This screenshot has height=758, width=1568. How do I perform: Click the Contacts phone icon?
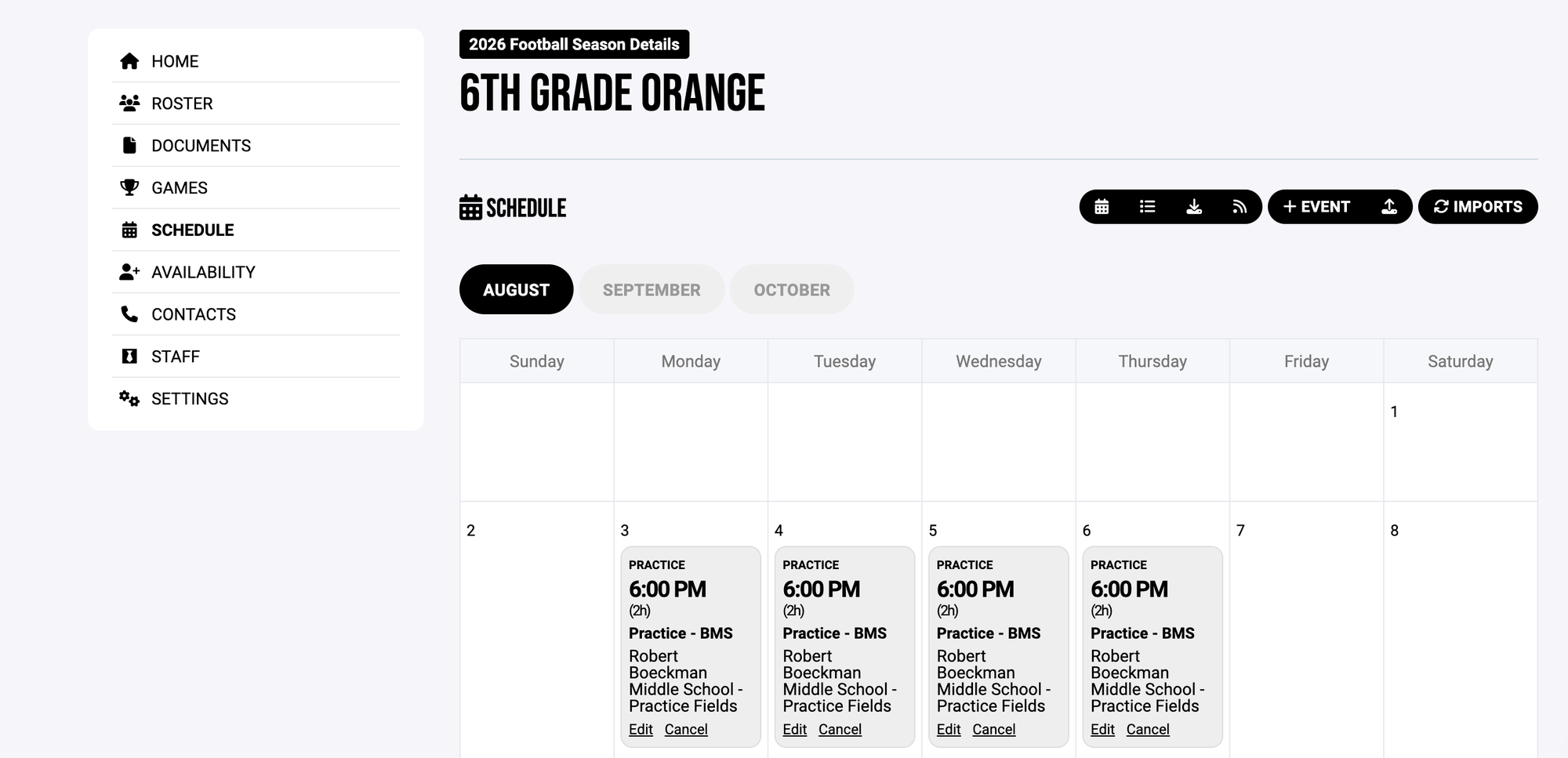[x=129, y=314]
